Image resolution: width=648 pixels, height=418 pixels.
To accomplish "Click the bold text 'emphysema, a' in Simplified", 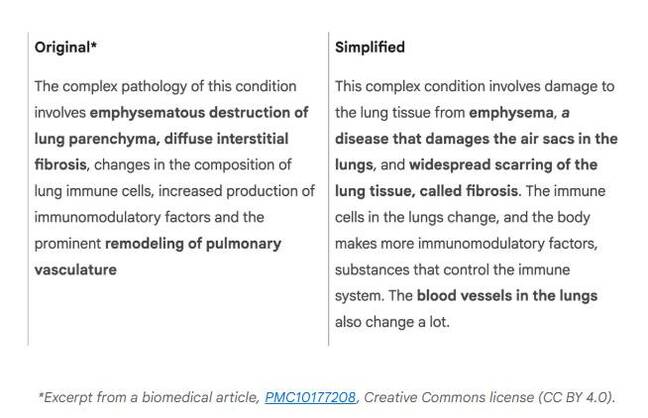I will point(519,113).
